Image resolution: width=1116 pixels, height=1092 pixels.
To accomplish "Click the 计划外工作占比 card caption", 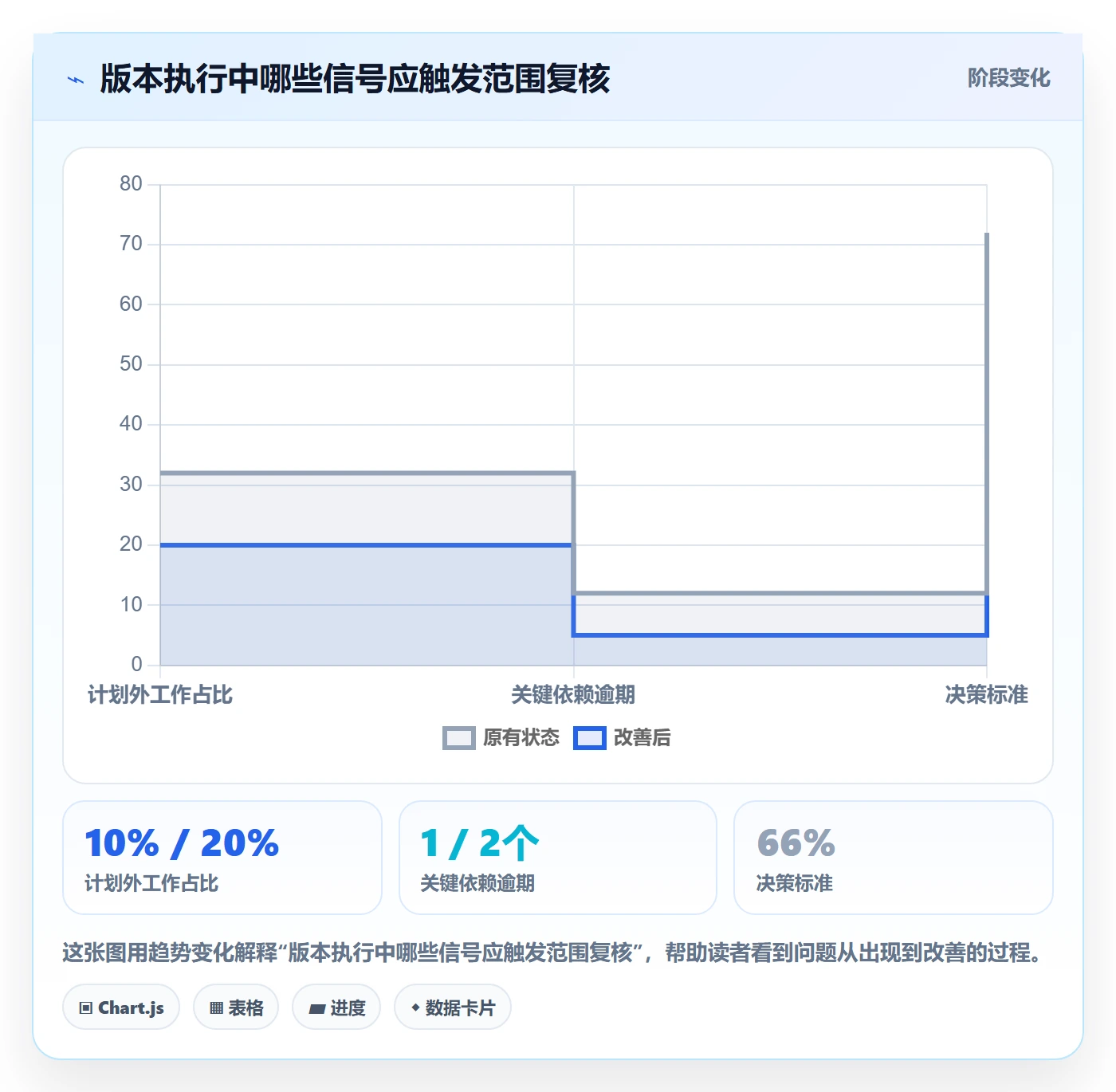I will point(151,883).
